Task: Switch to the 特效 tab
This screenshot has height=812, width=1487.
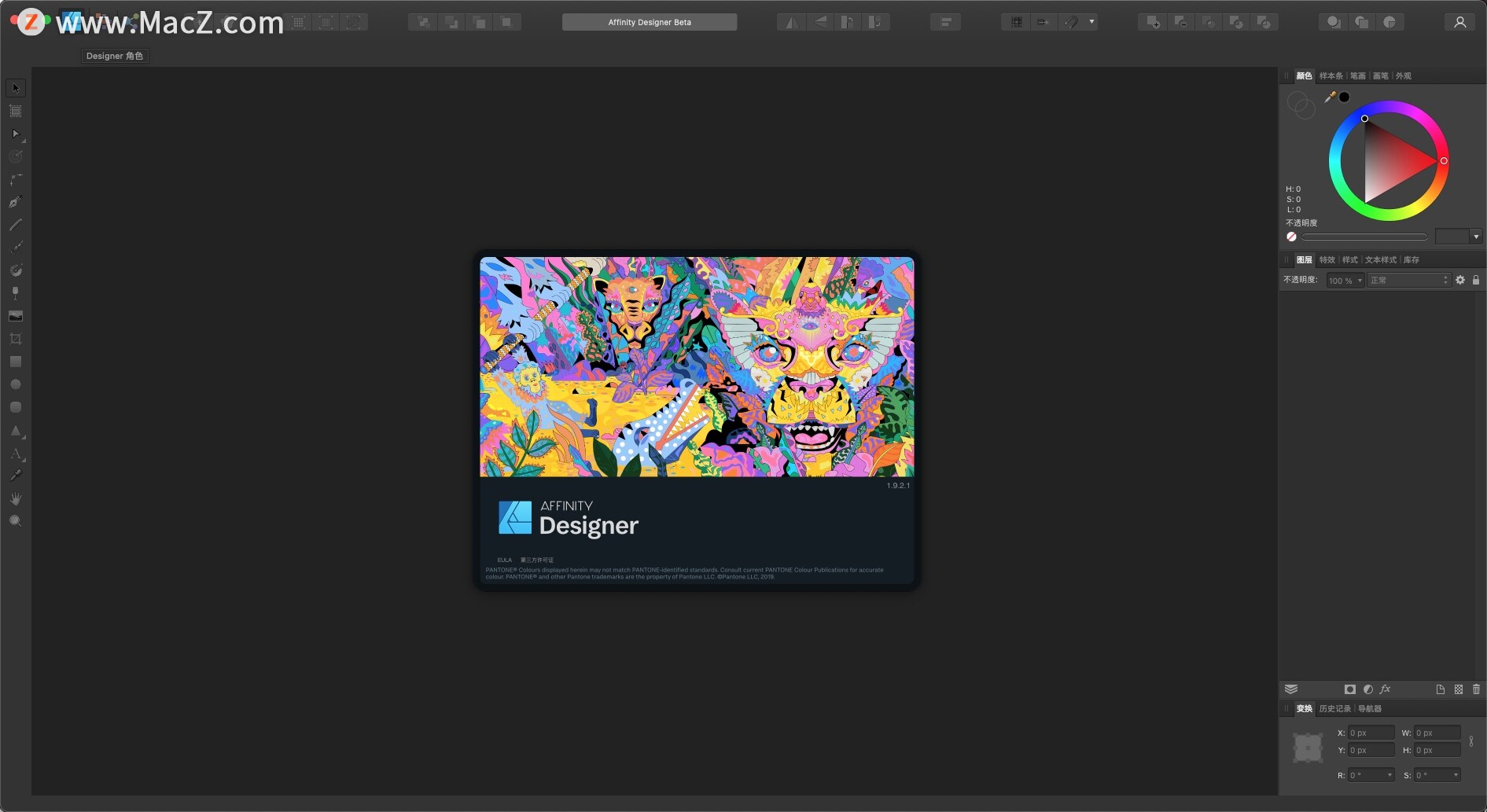Action: point(1327,260)
